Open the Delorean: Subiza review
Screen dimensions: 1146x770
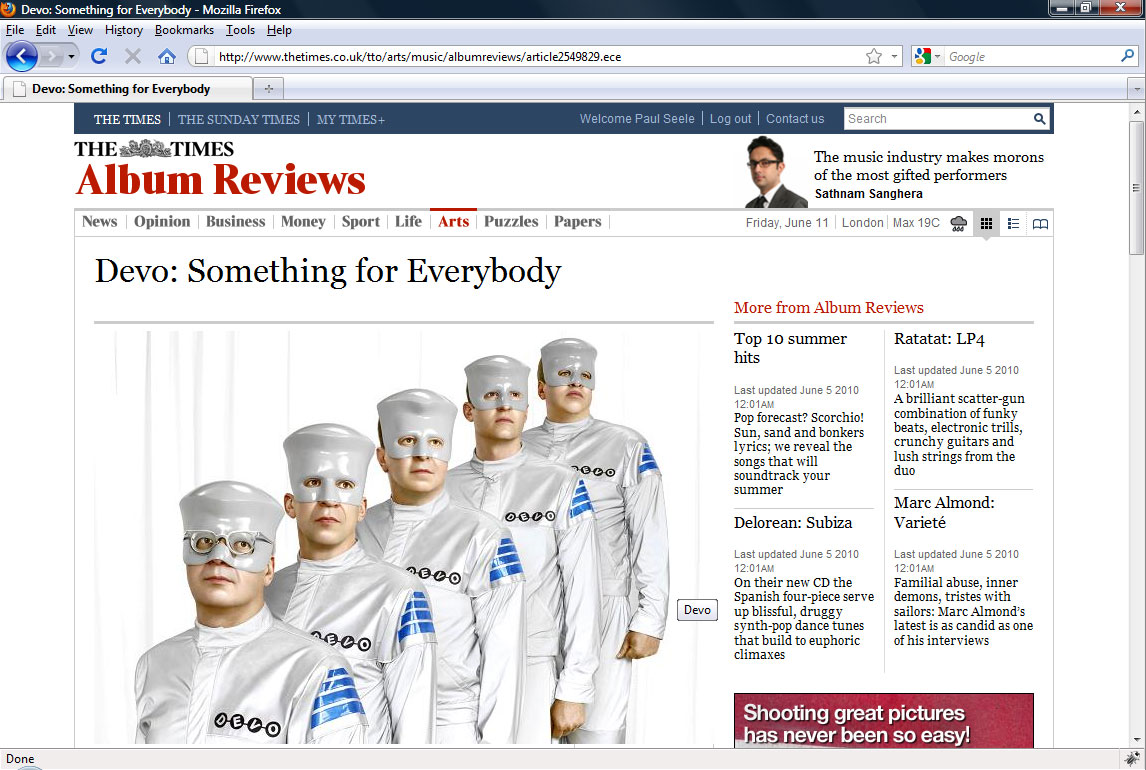(x=793, y=522)
